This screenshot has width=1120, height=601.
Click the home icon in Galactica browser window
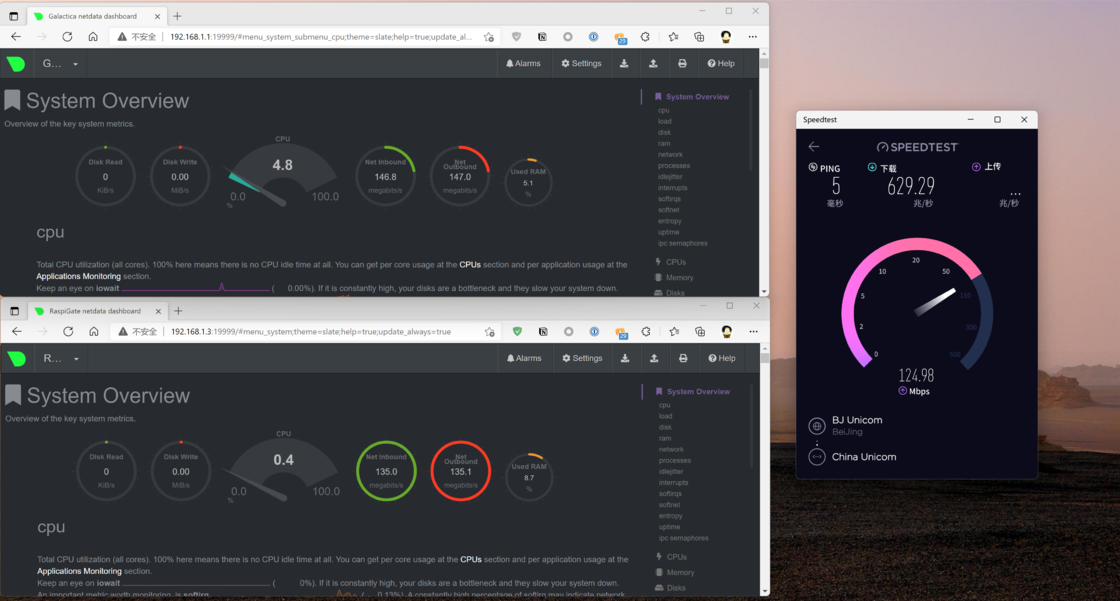pyautogui.click(x=93, y=37)
